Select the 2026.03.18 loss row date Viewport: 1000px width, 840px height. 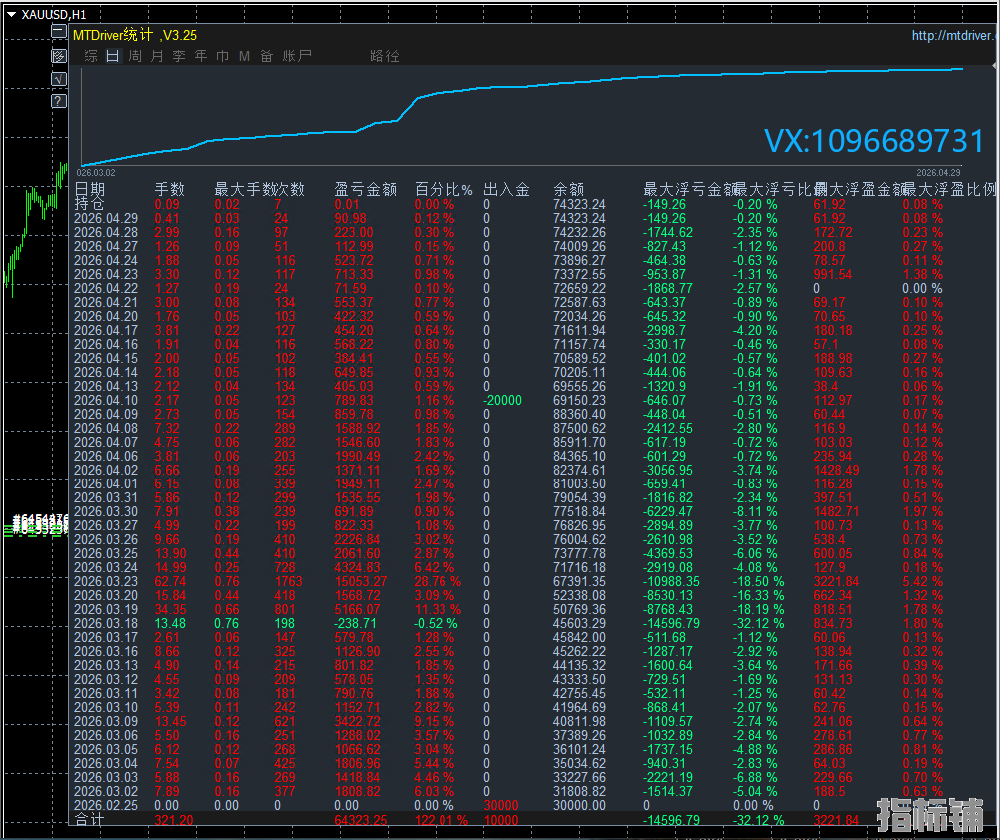tap(106, 623)
